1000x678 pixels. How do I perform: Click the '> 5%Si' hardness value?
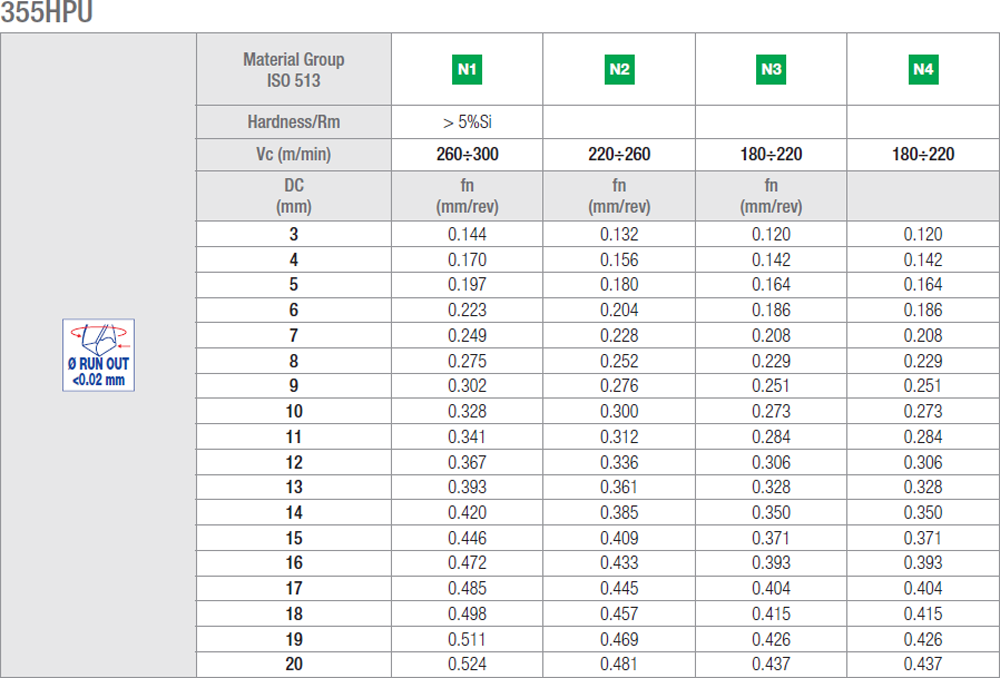point(467,122)
